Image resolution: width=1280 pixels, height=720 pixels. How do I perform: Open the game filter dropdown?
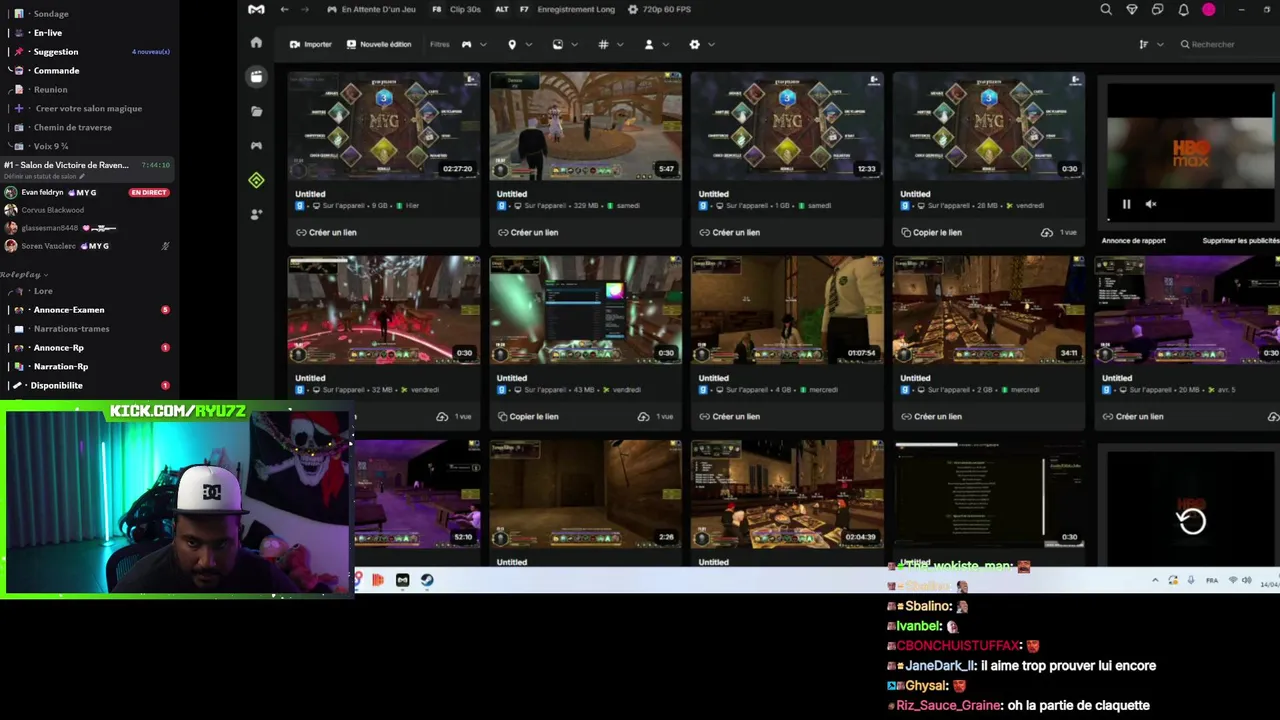474,44
